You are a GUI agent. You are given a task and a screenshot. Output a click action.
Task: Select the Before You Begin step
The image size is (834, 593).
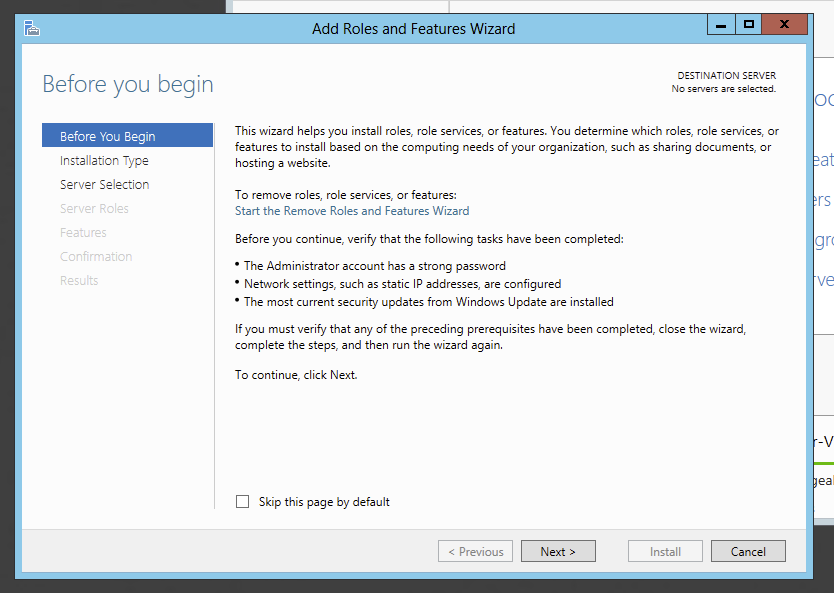(x=107, y=137)
